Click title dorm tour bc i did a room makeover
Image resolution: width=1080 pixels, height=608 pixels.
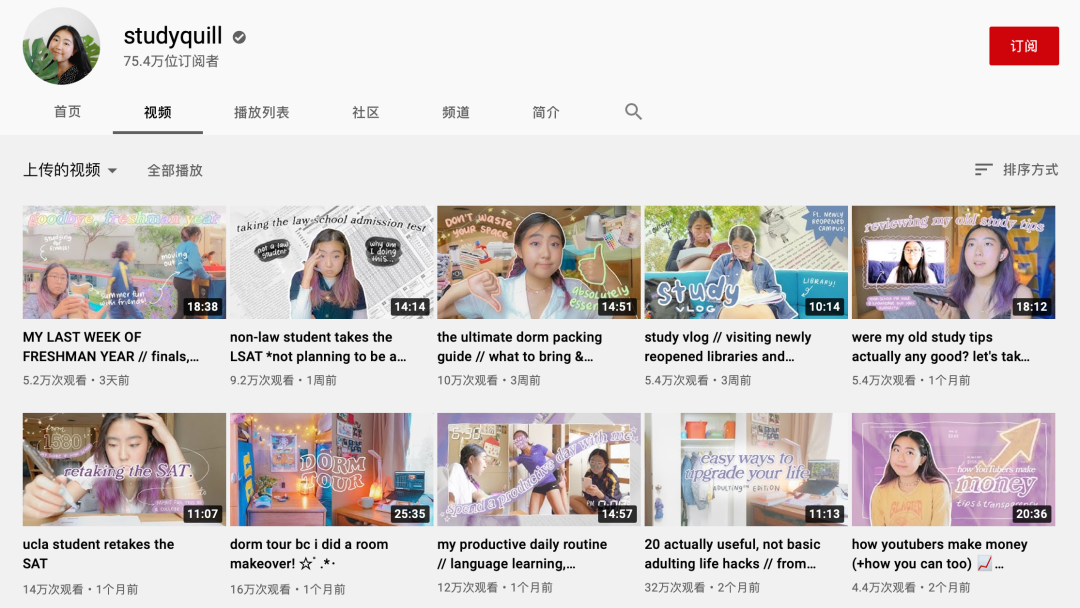coord(309,554)
